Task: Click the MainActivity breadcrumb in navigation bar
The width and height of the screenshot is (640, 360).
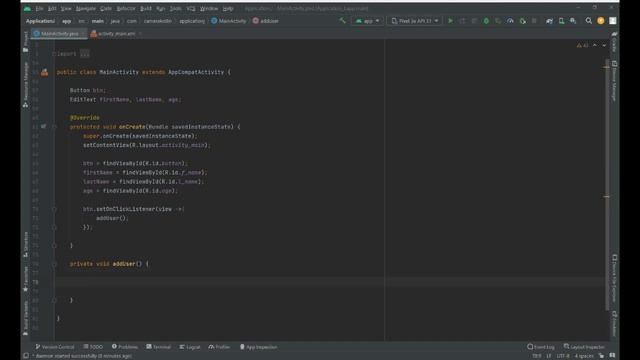Action: [x=229, y=21]
